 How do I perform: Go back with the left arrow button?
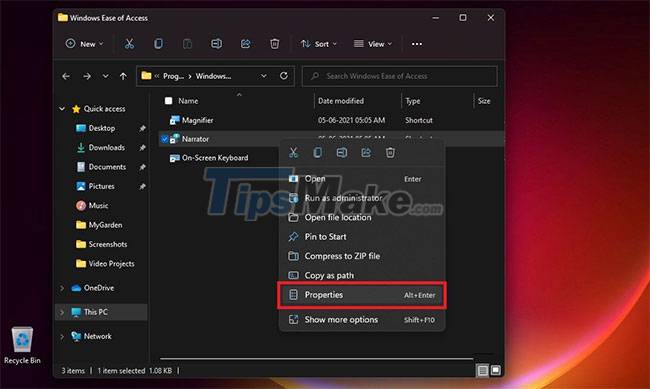[66, 76]
